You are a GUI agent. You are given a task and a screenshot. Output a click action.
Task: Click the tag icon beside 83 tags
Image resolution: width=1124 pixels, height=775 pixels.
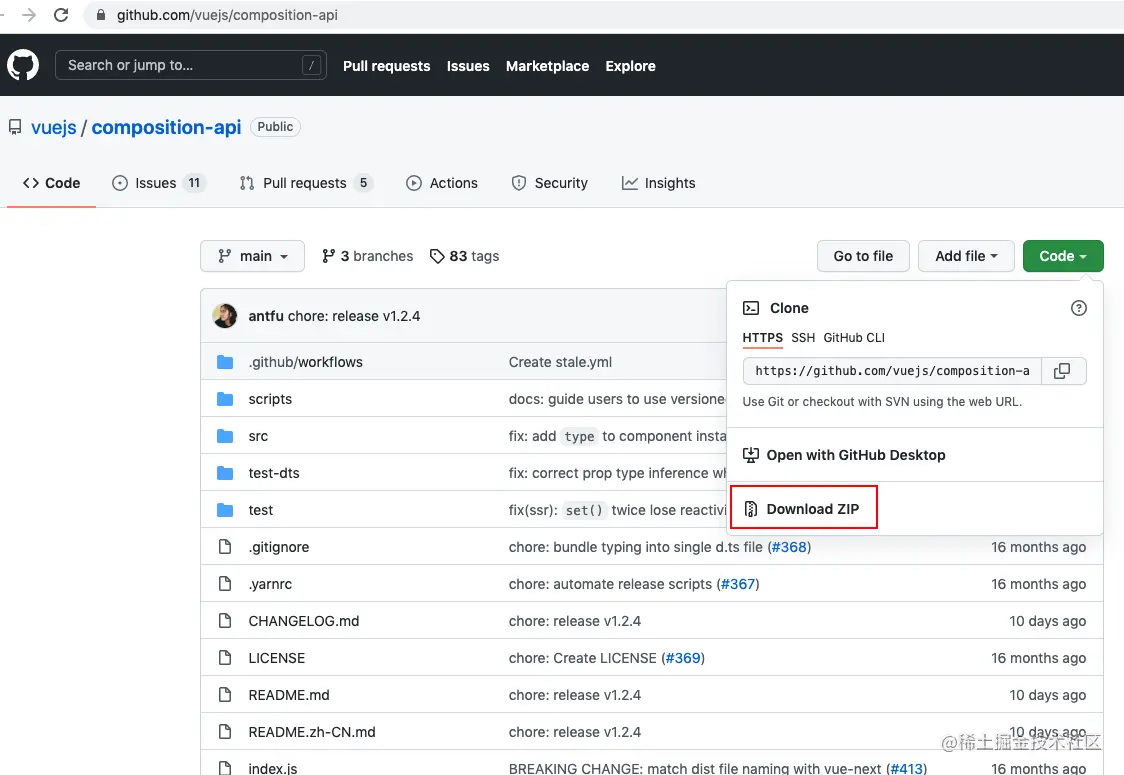(x=437, y=256)
